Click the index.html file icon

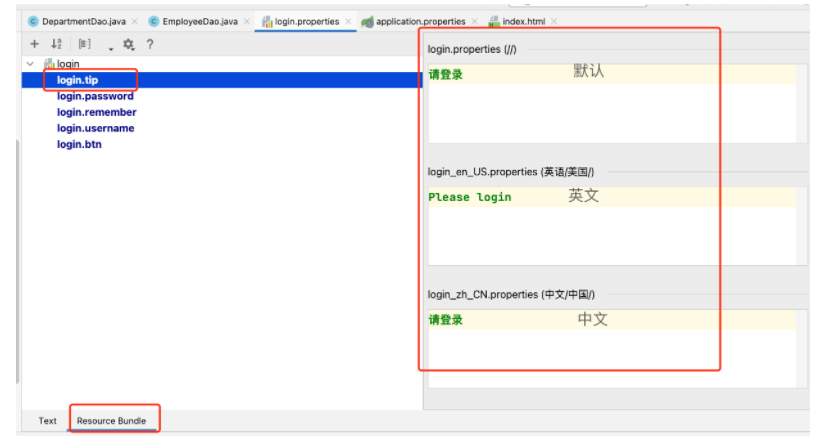point(494,21)
